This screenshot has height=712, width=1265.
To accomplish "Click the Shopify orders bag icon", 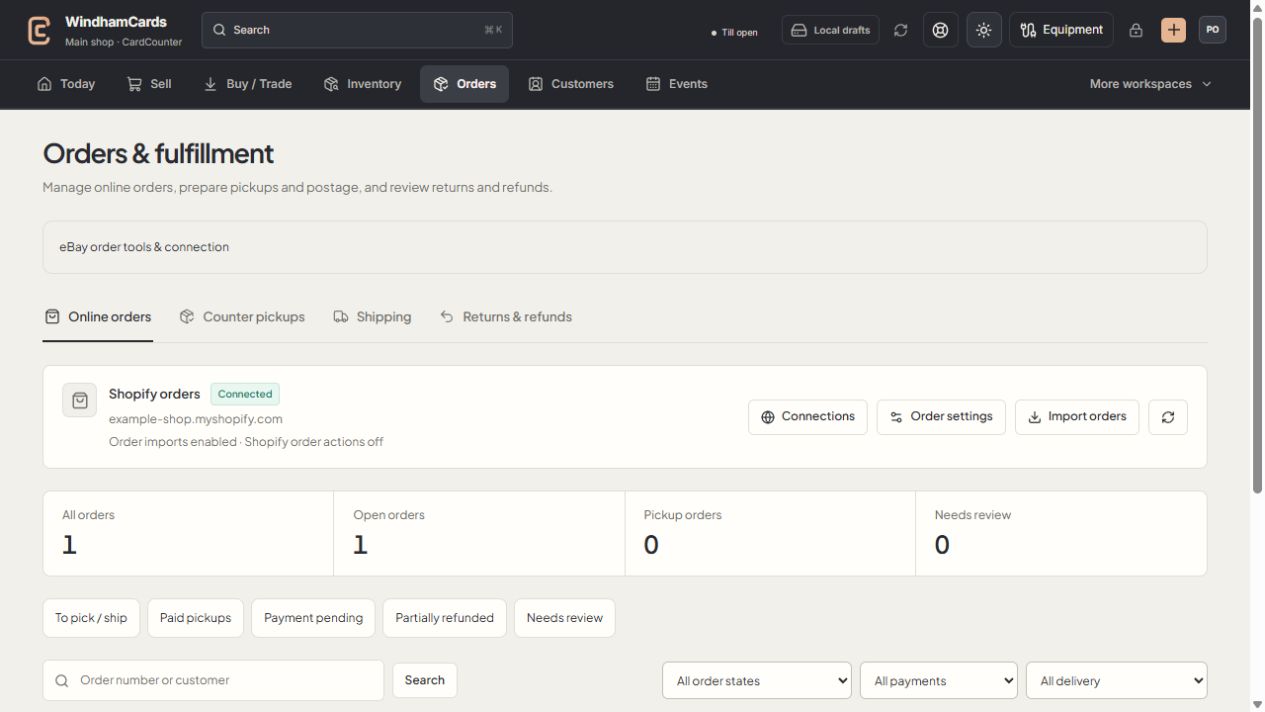I will tap(80, 400).
